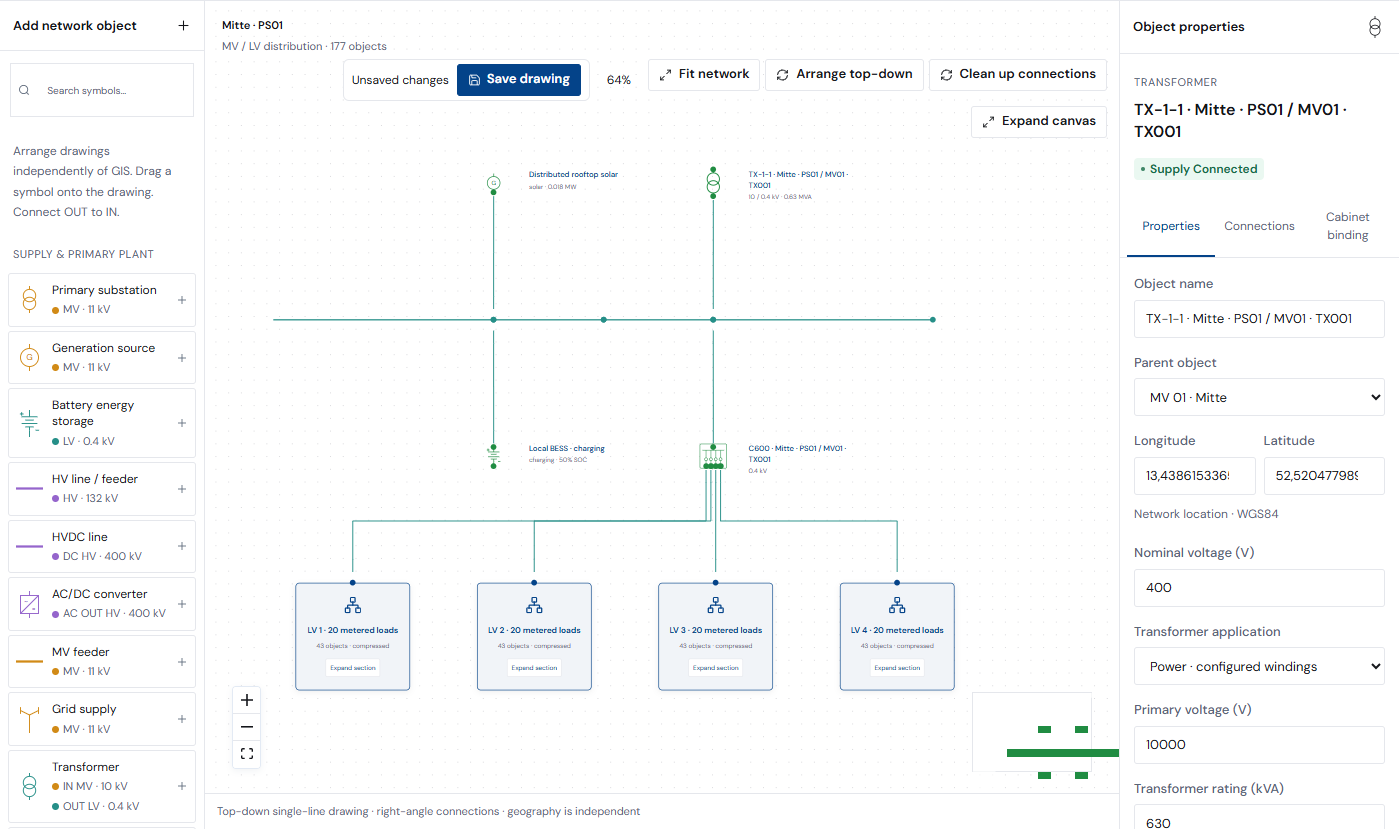Image resolution: width=1399 pixels, height=829 pixels.
Task: Click the Primary substation symbol icon
Action: click(30, 300)
